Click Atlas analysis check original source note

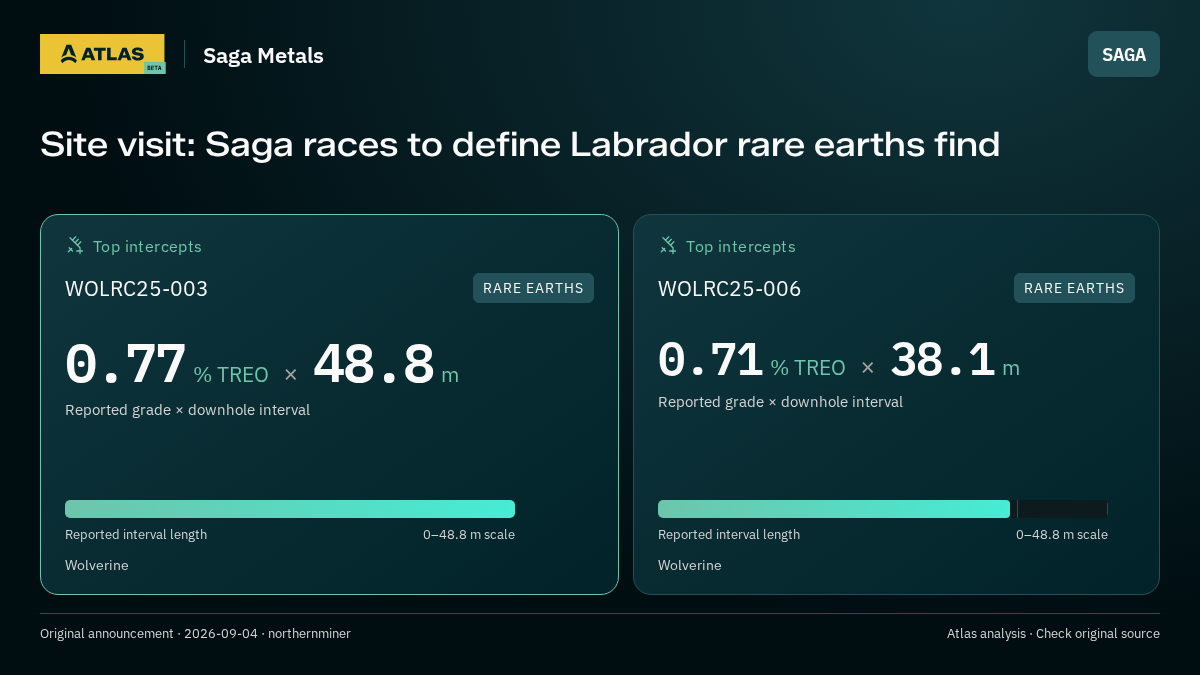[x=1053, y=634]
